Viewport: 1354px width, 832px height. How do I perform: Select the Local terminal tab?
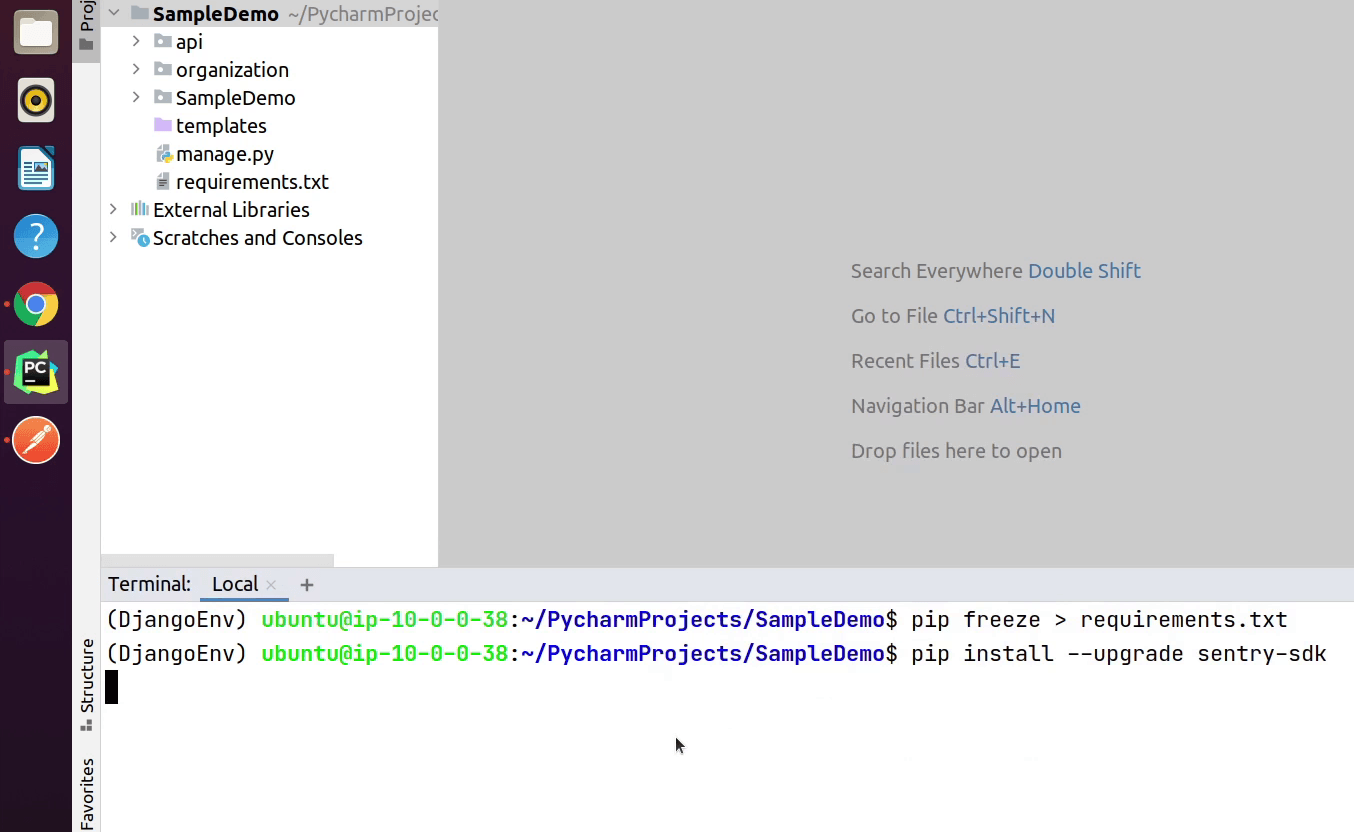pyautogui.click(x=235, y=585)
